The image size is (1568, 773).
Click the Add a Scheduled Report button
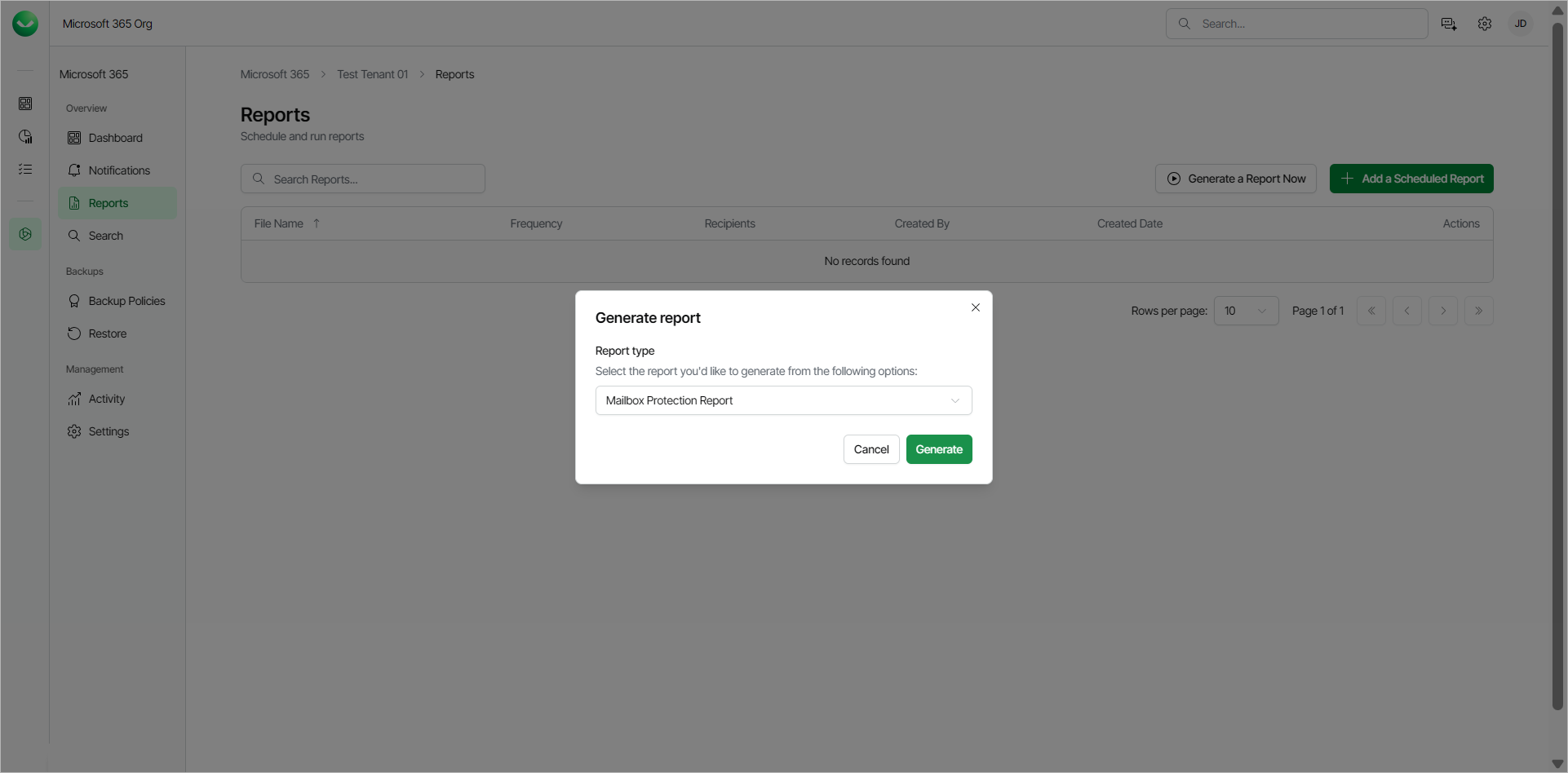1411,179
